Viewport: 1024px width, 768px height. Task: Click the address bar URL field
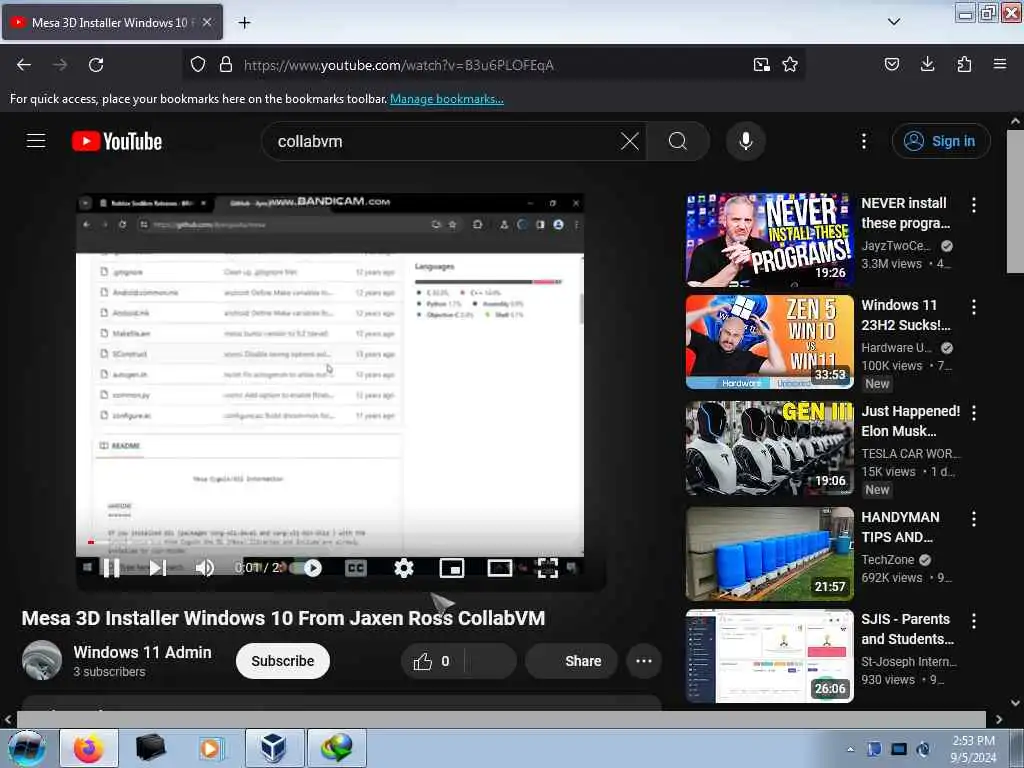[x=493, y=65]
